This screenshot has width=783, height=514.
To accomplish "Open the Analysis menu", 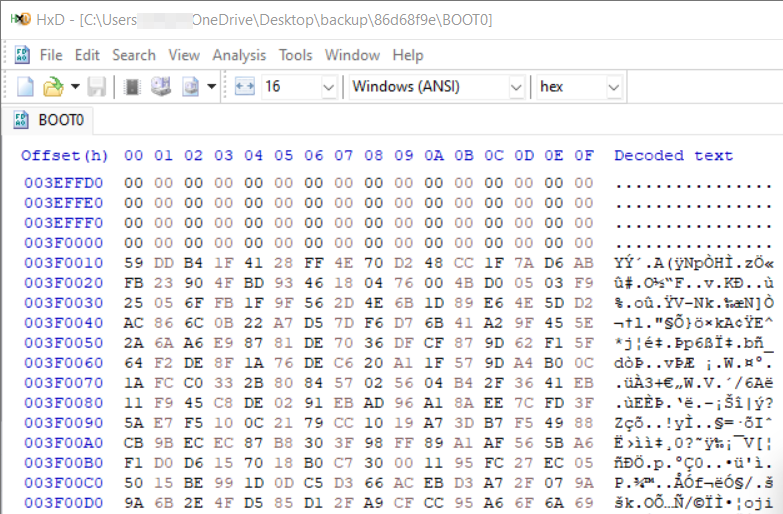I will pos(239,55).
